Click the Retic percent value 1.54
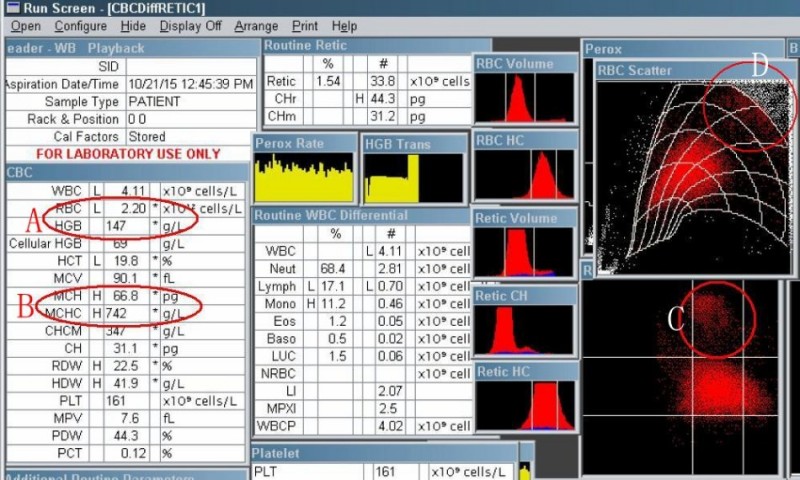 [x=328, y=81]
